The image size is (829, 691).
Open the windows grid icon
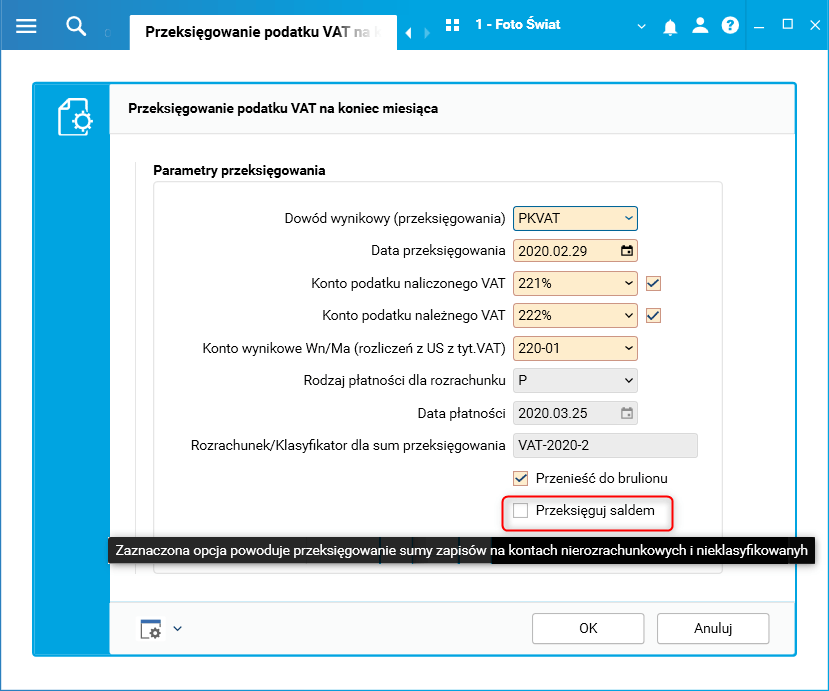tap(453, 25)
